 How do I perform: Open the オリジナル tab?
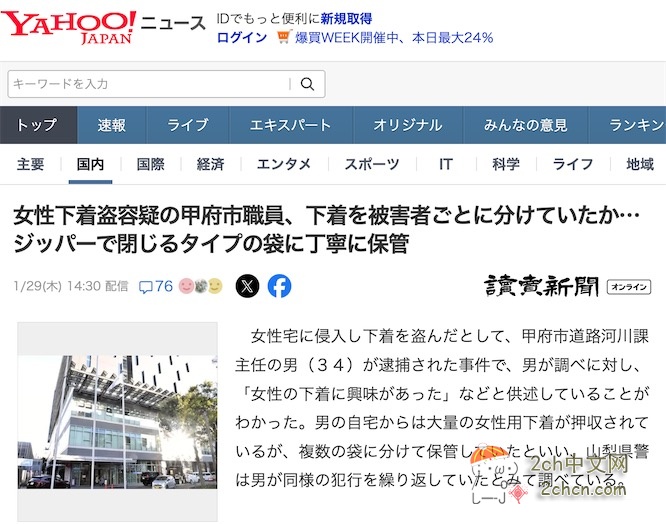(x=408, y=125)
